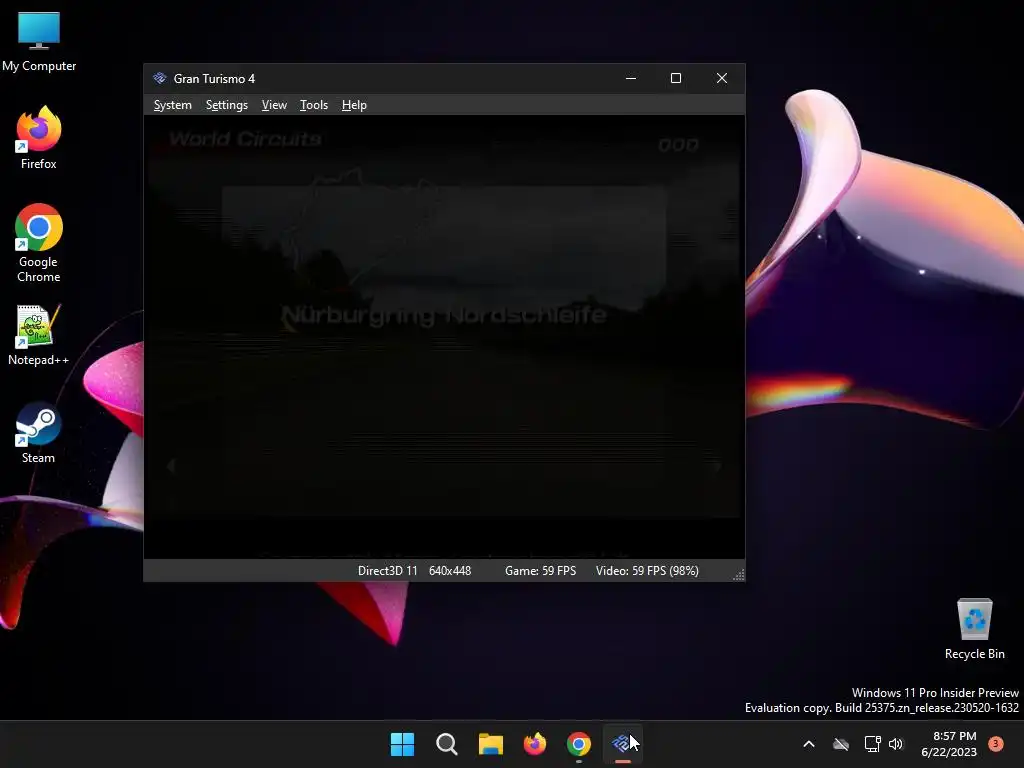This screenshot has height=768, width=1024.
Task: Close the Gran Turismo 4 window
Action: pos(722,78)
